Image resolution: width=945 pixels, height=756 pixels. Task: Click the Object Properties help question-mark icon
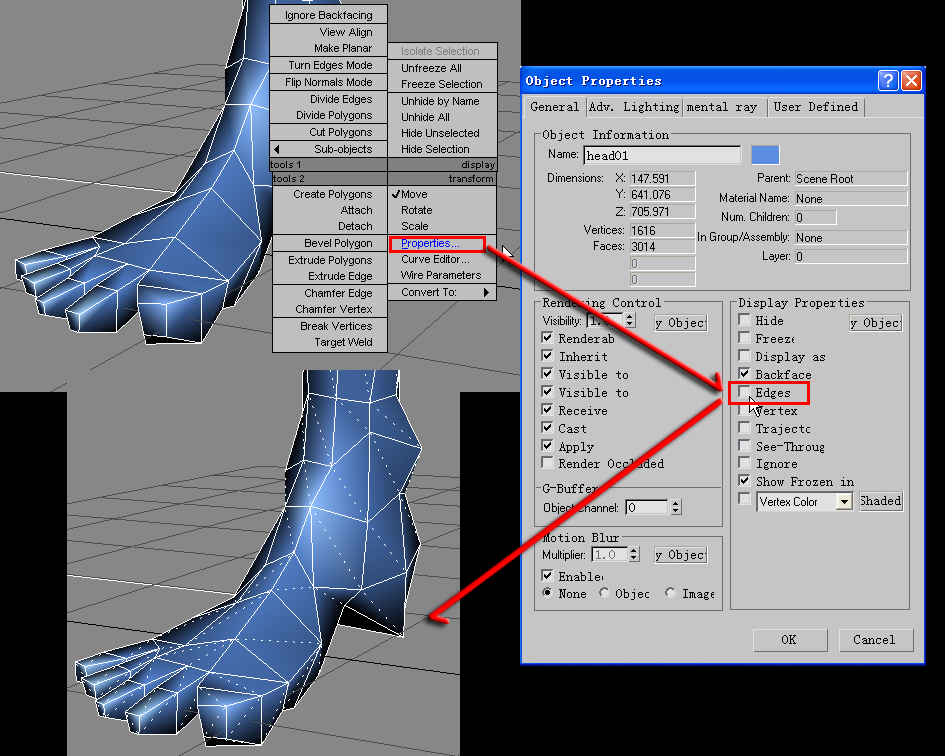(x=888, y=81)
